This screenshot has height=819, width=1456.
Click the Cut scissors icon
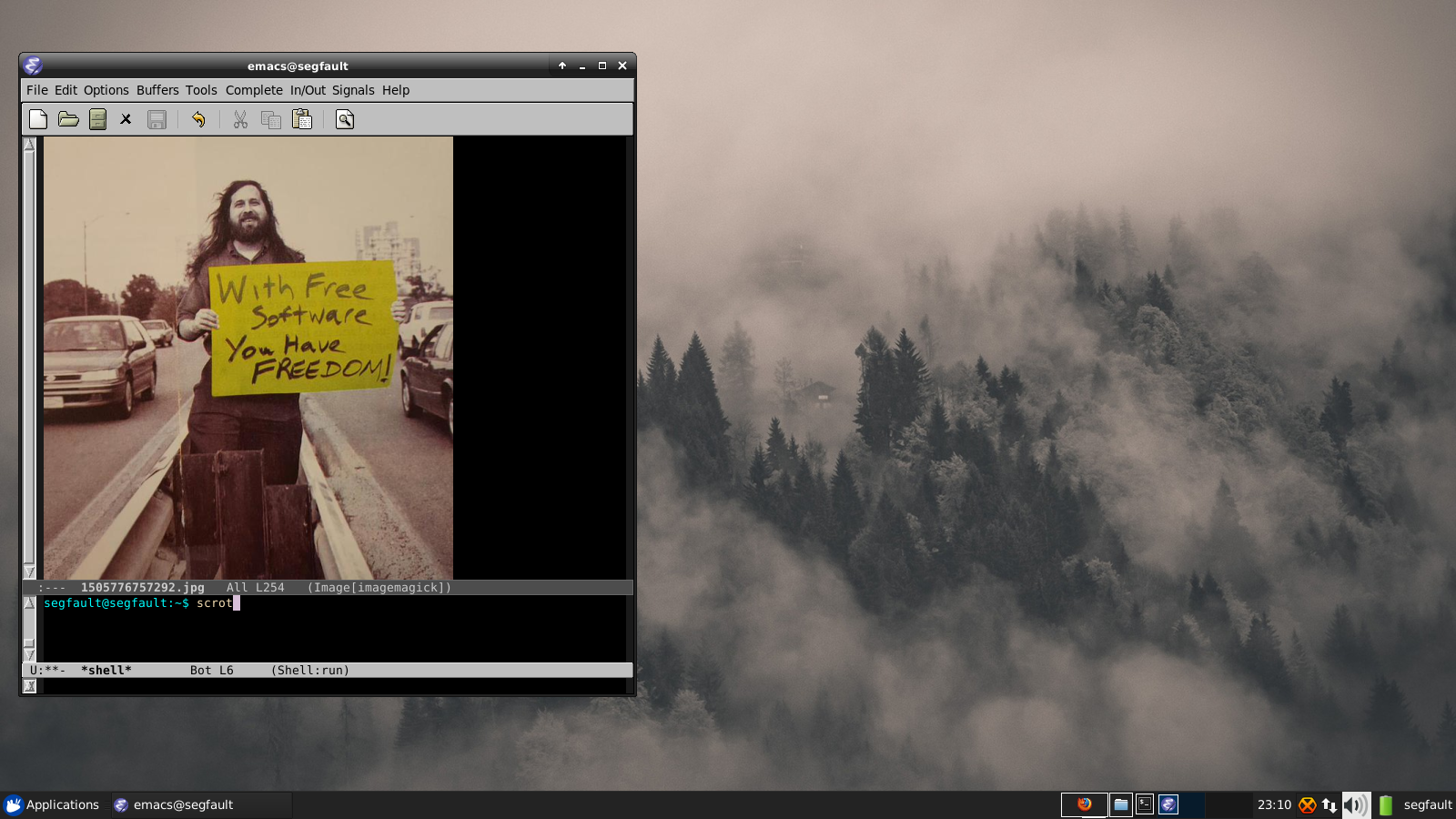click(240, 119)
